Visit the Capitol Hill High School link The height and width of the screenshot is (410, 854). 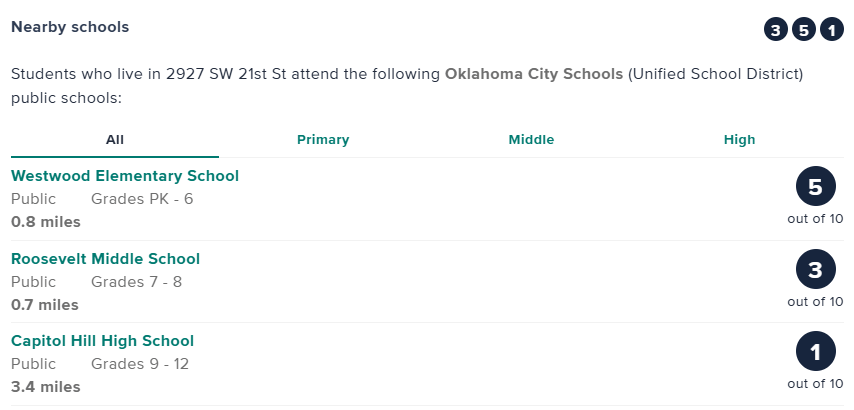tap(102, 341)
